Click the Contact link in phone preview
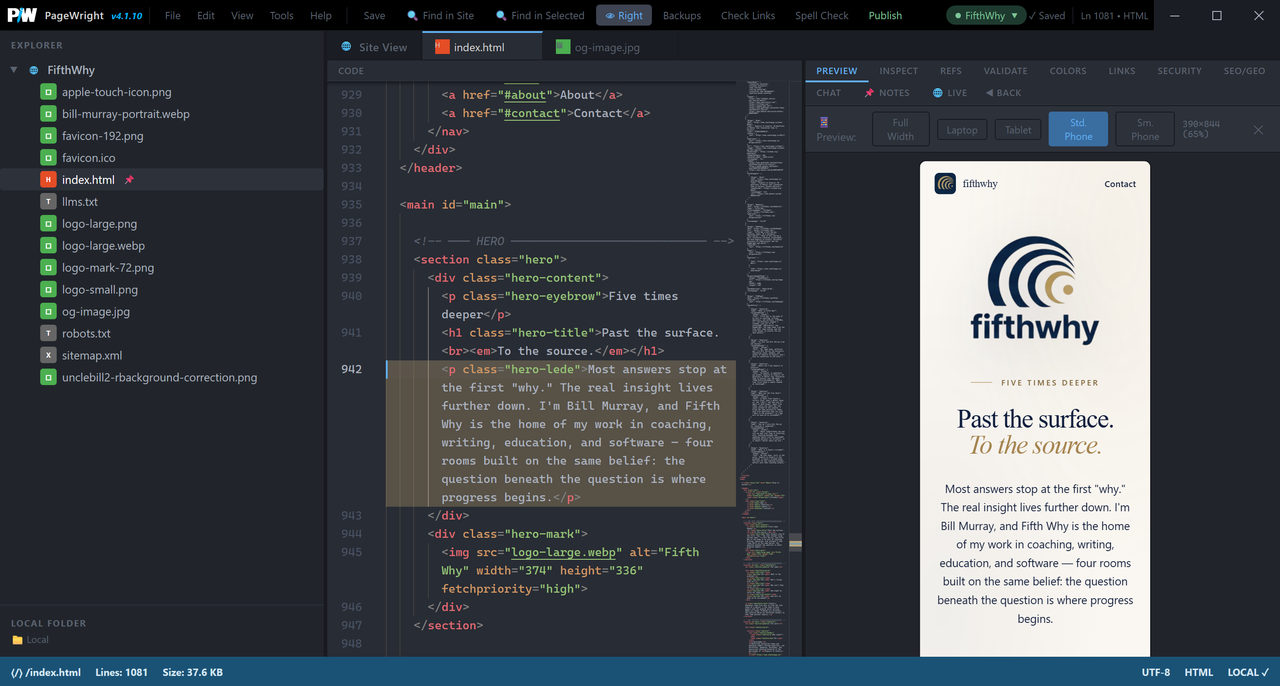 coord(1120,184)
